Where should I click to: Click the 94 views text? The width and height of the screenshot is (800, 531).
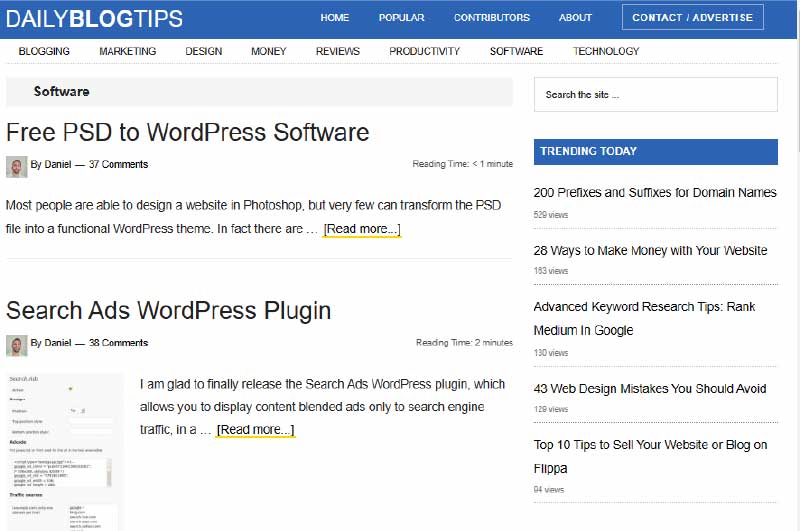tap(549, 490)
